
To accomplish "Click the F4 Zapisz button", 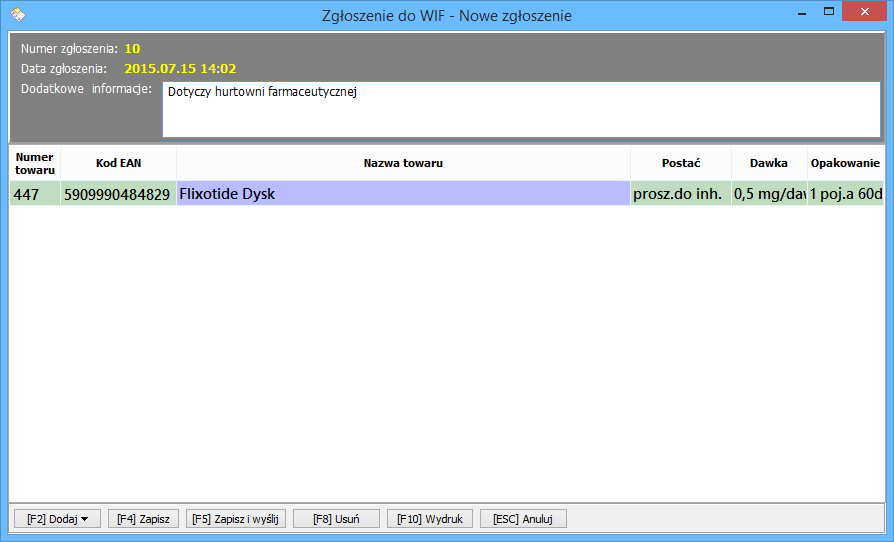I will [143, 519].
